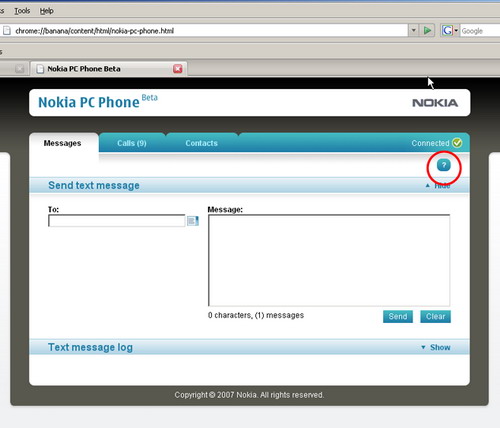Open the address bar history dropdown
The image size is (500, 428).
[x=413, y=31]
